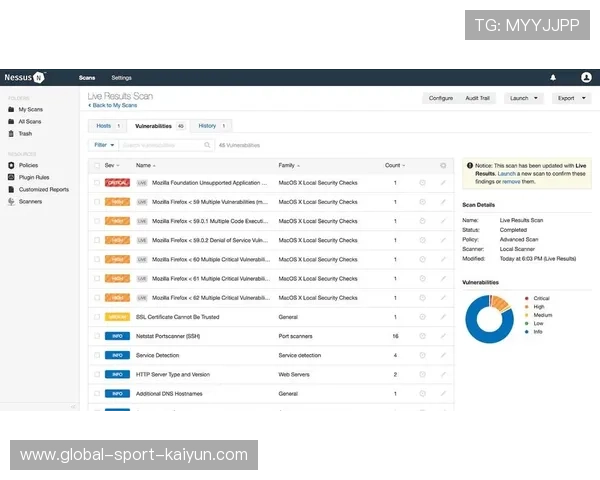Click the Audit Trail button

click(x=478, y=98)
